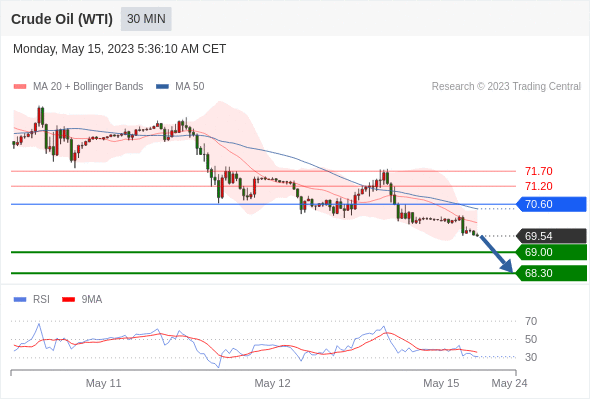Click the 71.70 resistance label

click(539, 171)
